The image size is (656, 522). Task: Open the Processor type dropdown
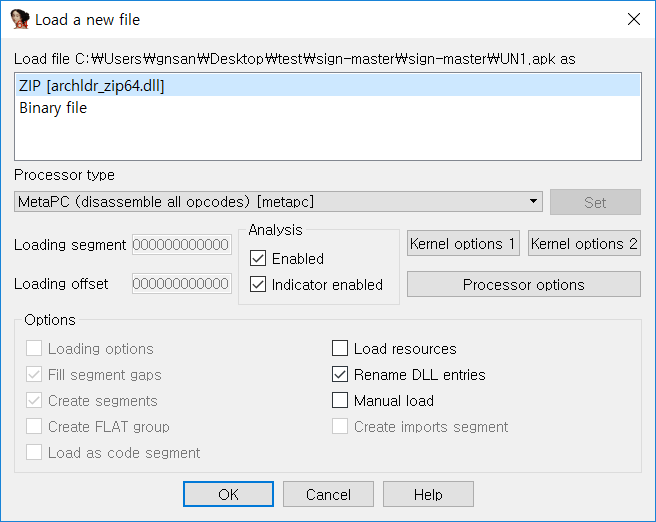278,202
